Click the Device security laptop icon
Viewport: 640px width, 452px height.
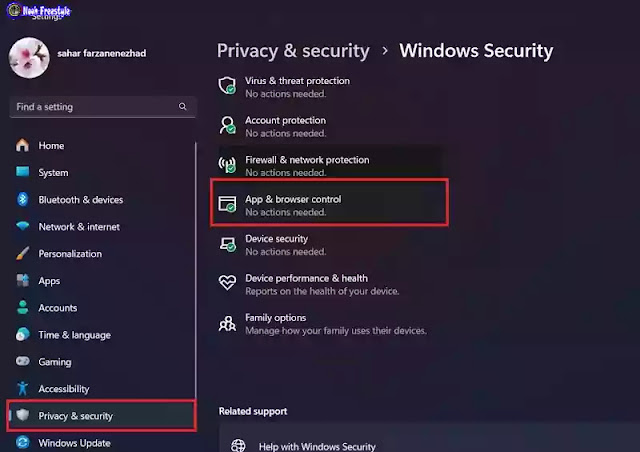[227, 244]
